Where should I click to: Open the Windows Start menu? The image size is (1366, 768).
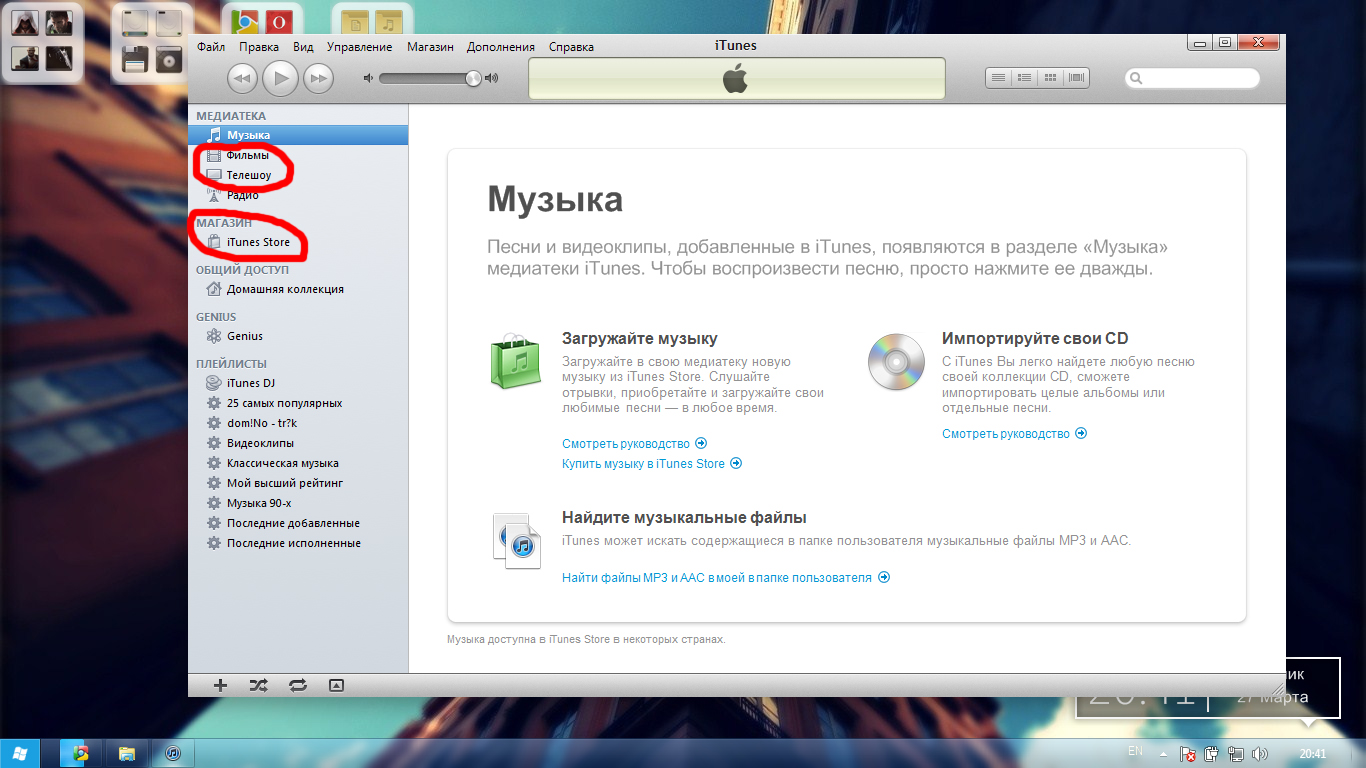coord(20,753)
